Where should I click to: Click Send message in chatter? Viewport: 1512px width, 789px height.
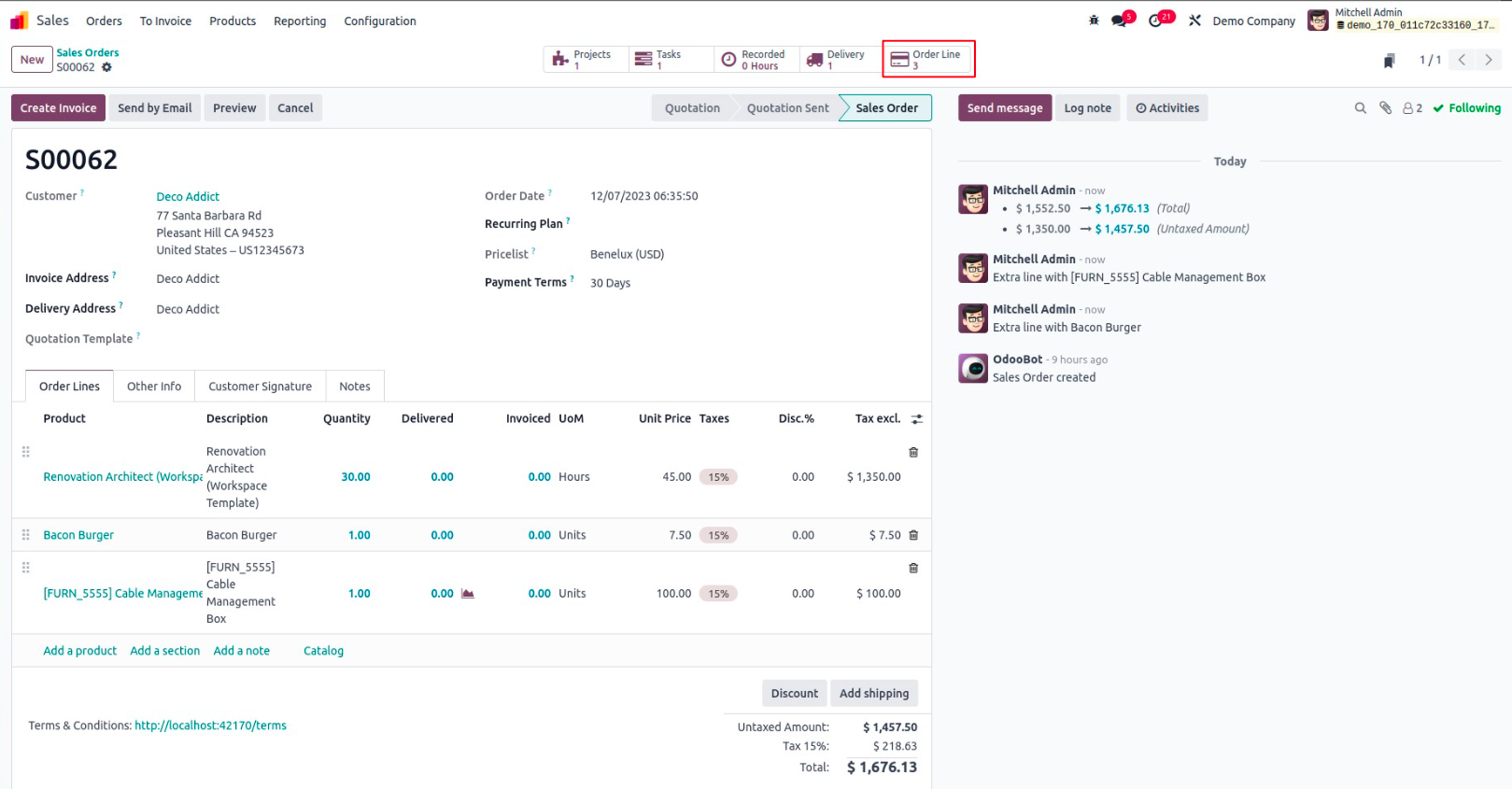[1005, 108]
